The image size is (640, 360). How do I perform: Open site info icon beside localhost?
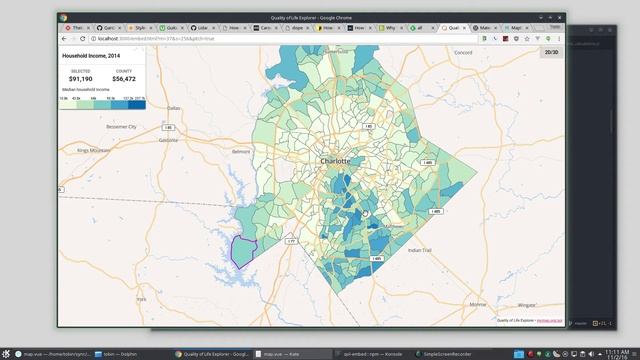[x=93, y=39]
